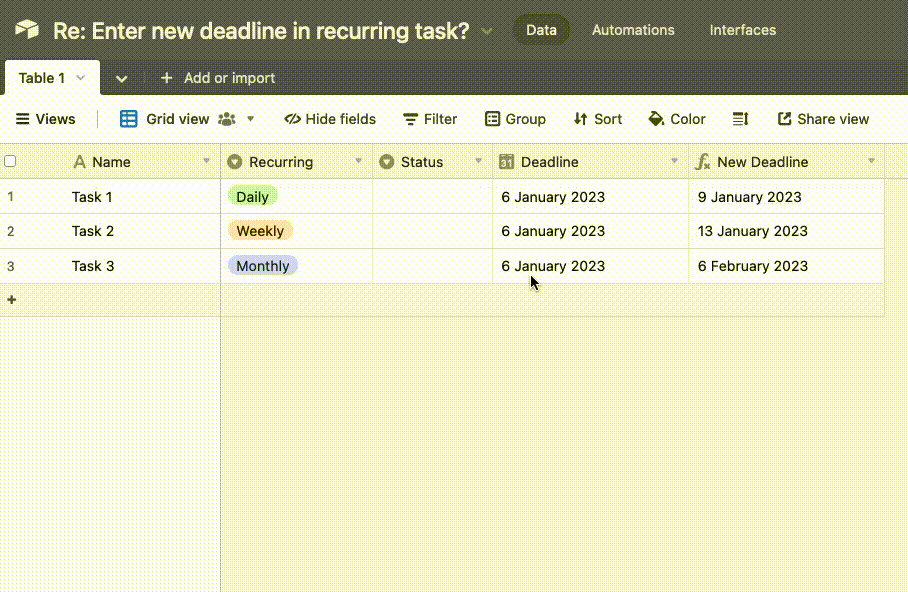The image size is (908, 592).
Task: Open the Filter options
Action: [x=430, y=119]
